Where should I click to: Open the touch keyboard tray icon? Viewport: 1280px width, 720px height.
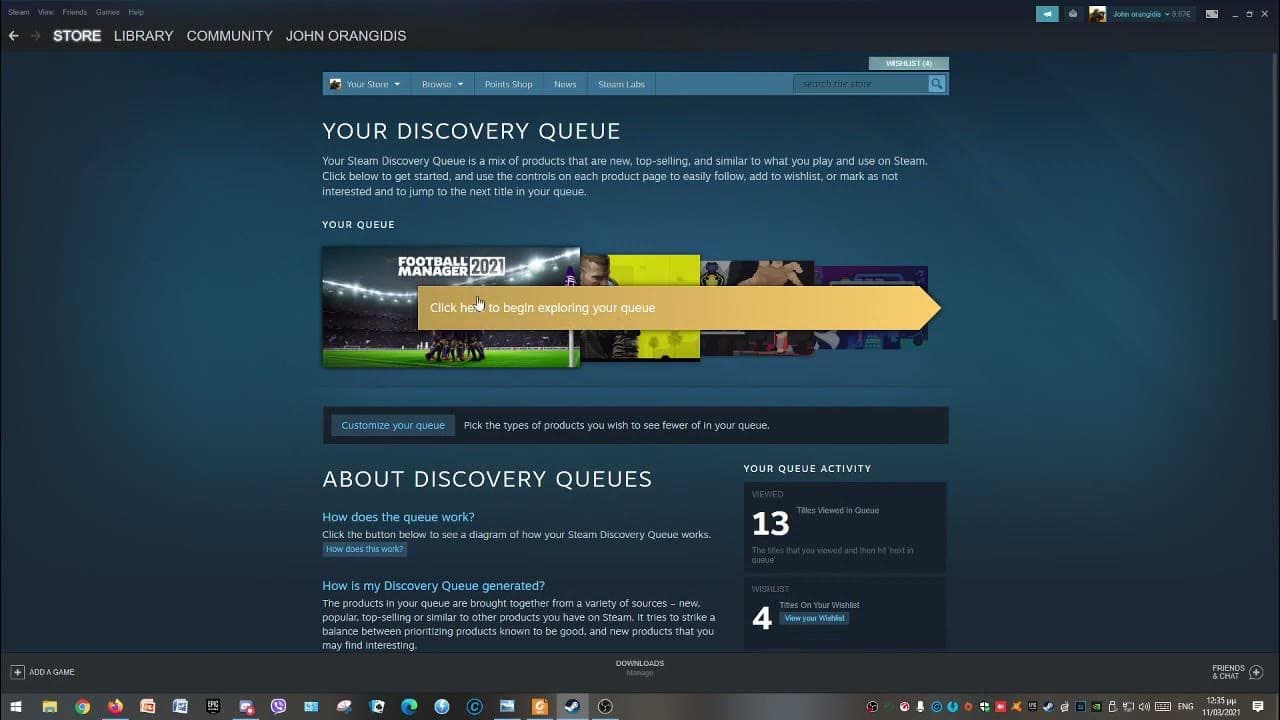point(1163,707)
